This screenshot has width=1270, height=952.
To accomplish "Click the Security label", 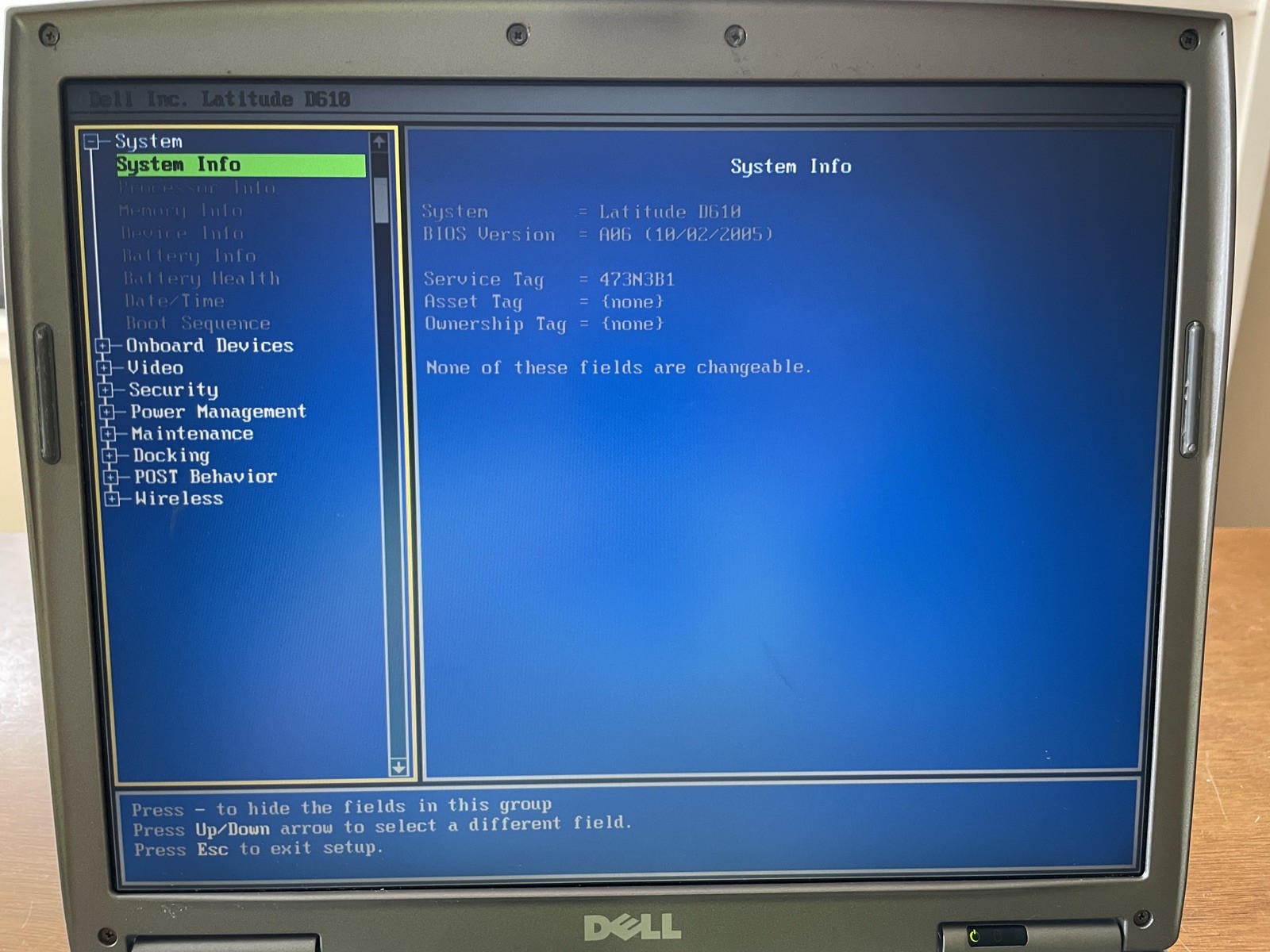I will (174, 390).
